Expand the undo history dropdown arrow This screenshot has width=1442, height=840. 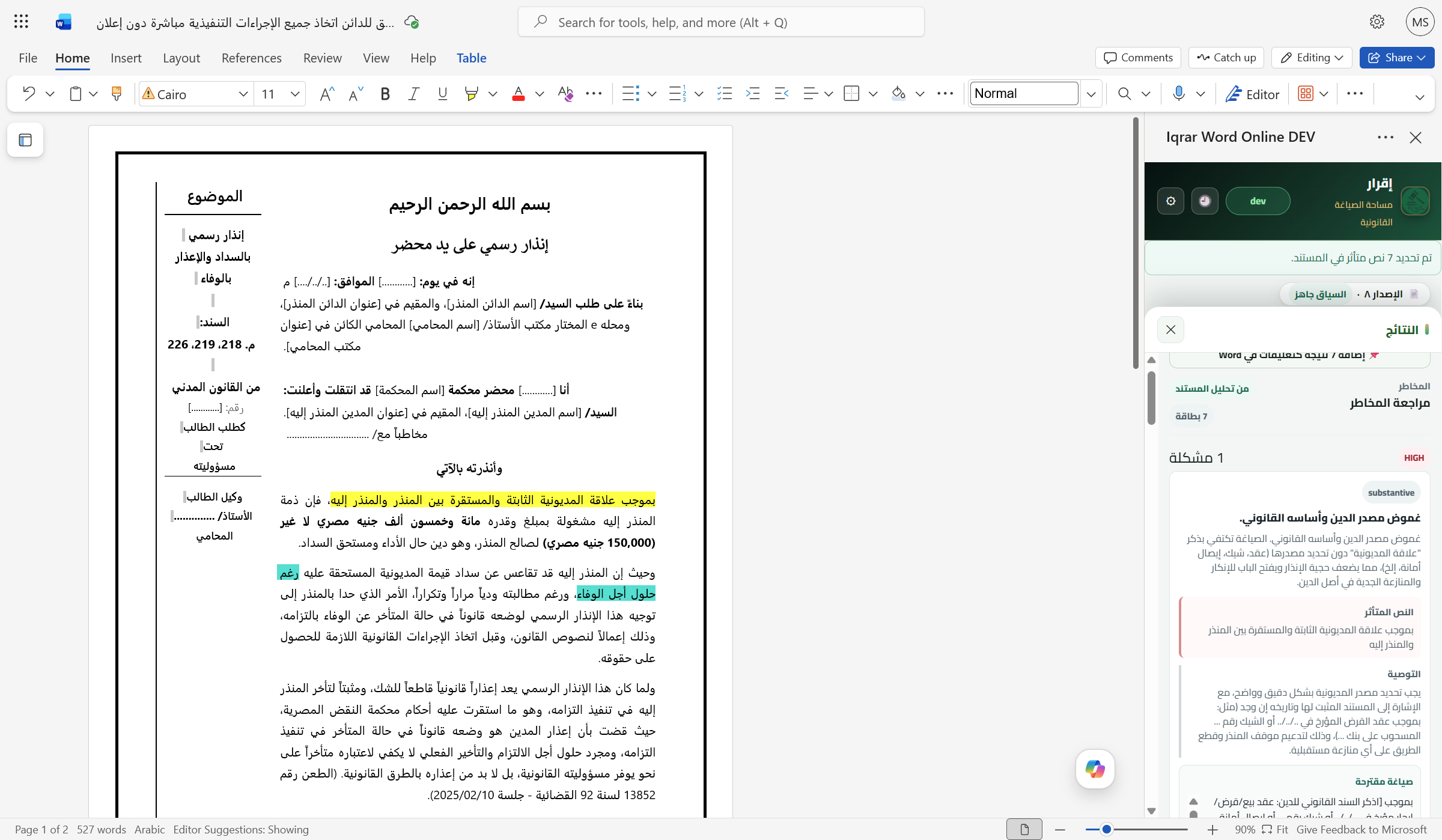pyautogui.click(x=50, y=94)
